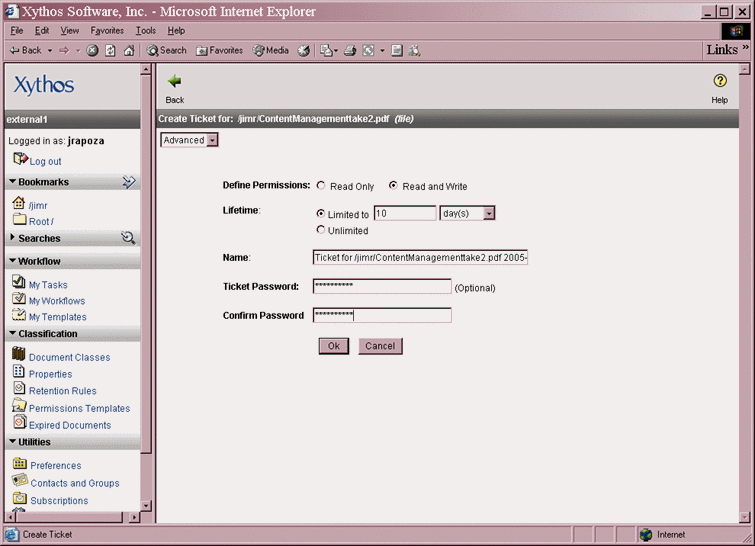The height and width of the screenshot is (546, 755).
Task: Click the green Back arrow icon
Action: (174, 81)
